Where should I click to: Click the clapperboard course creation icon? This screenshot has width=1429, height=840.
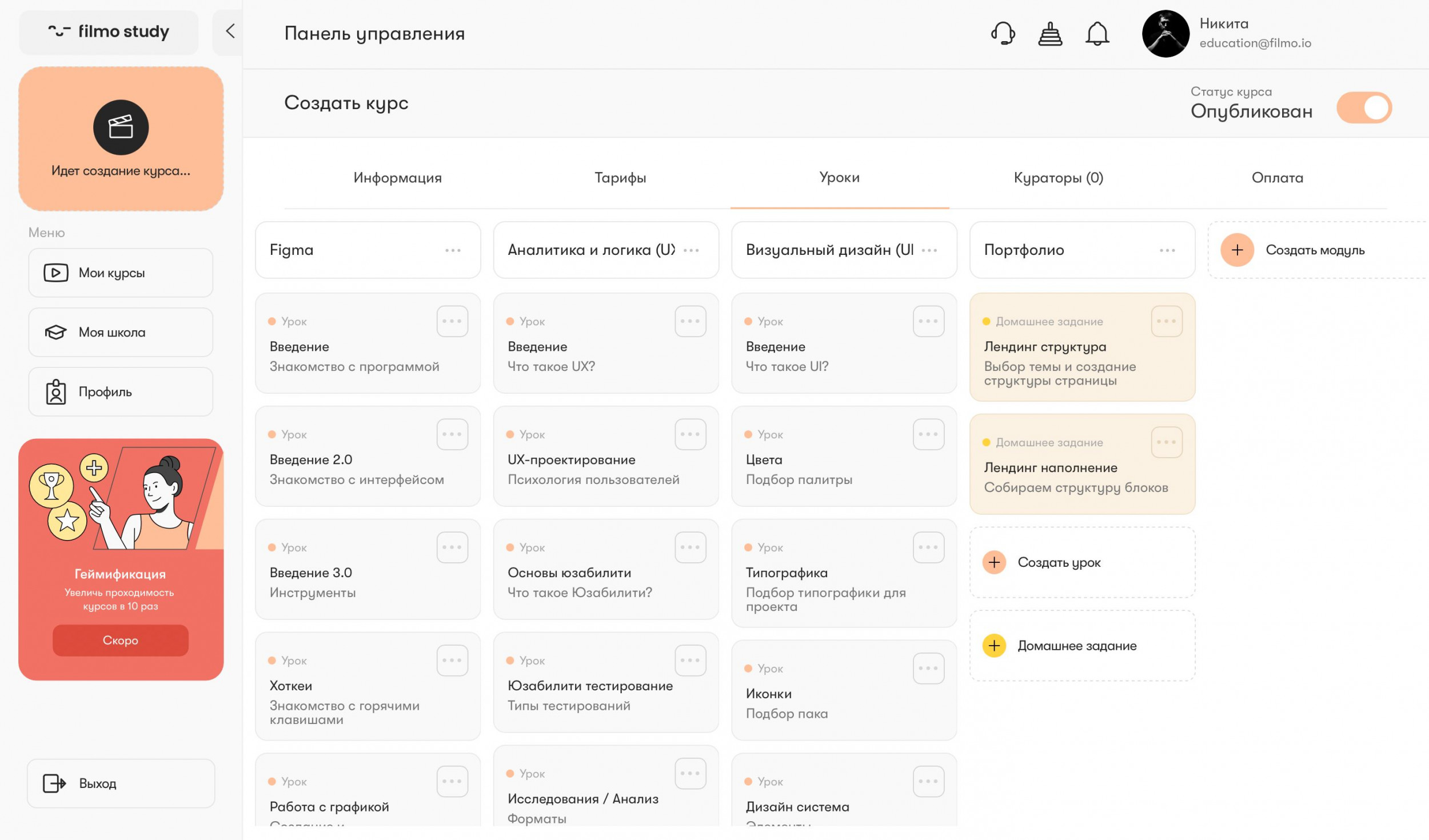[x=121, y=127]
